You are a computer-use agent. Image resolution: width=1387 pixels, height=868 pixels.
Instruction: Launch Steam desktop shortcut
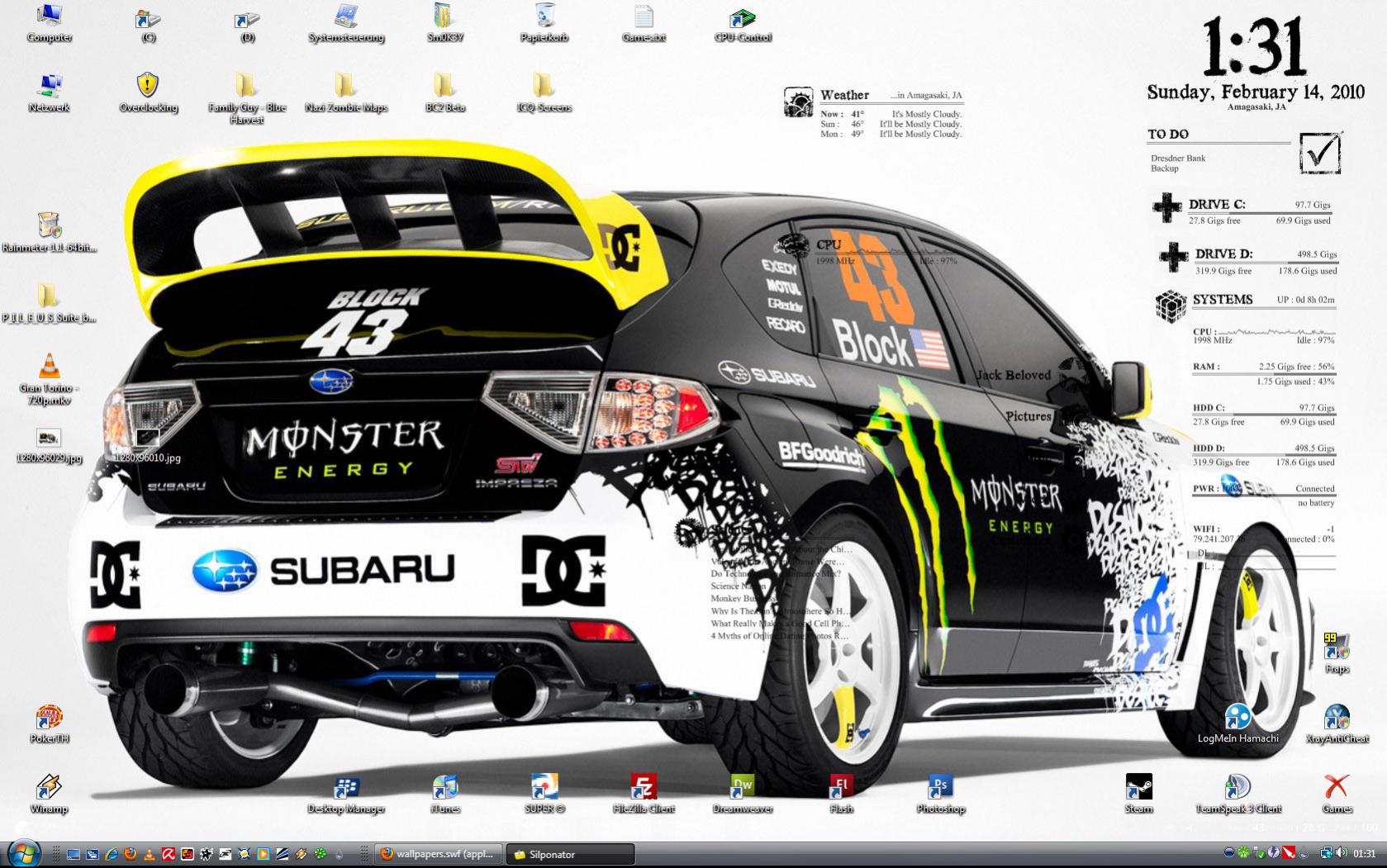pos(1139,794)
